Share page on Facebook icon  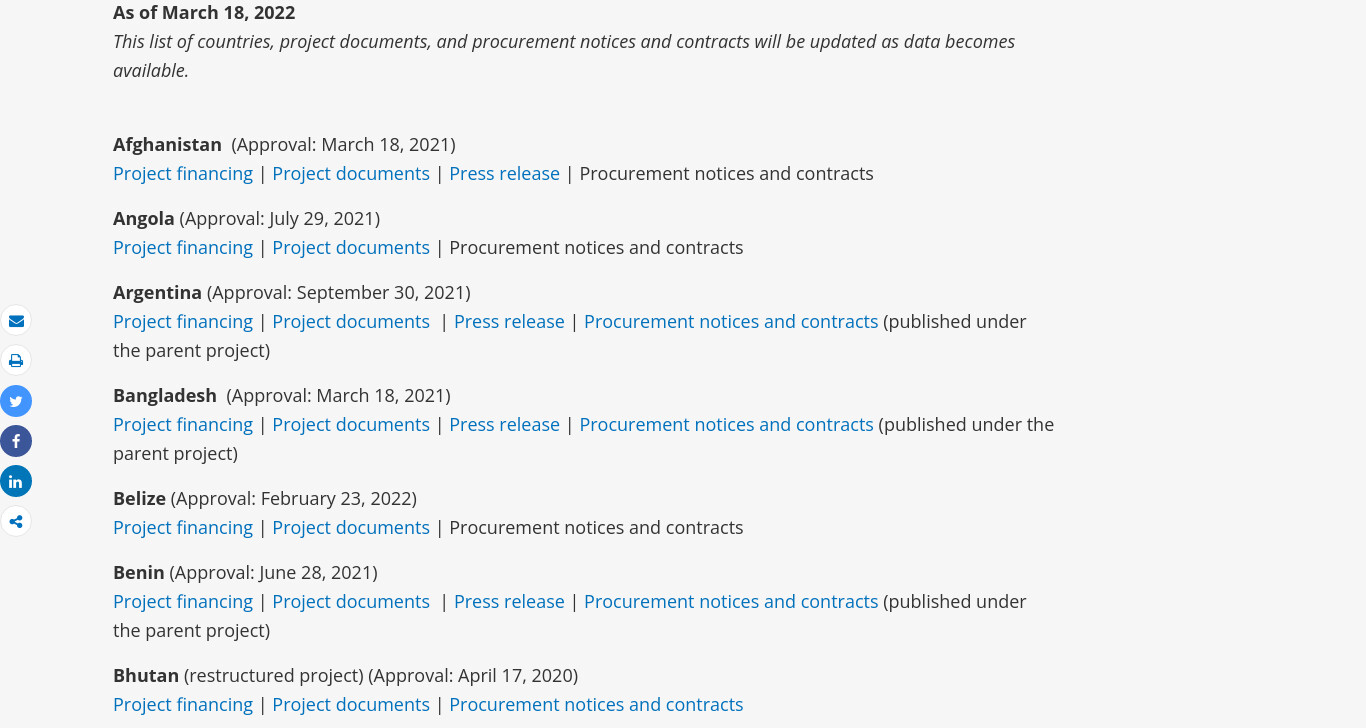16,441
